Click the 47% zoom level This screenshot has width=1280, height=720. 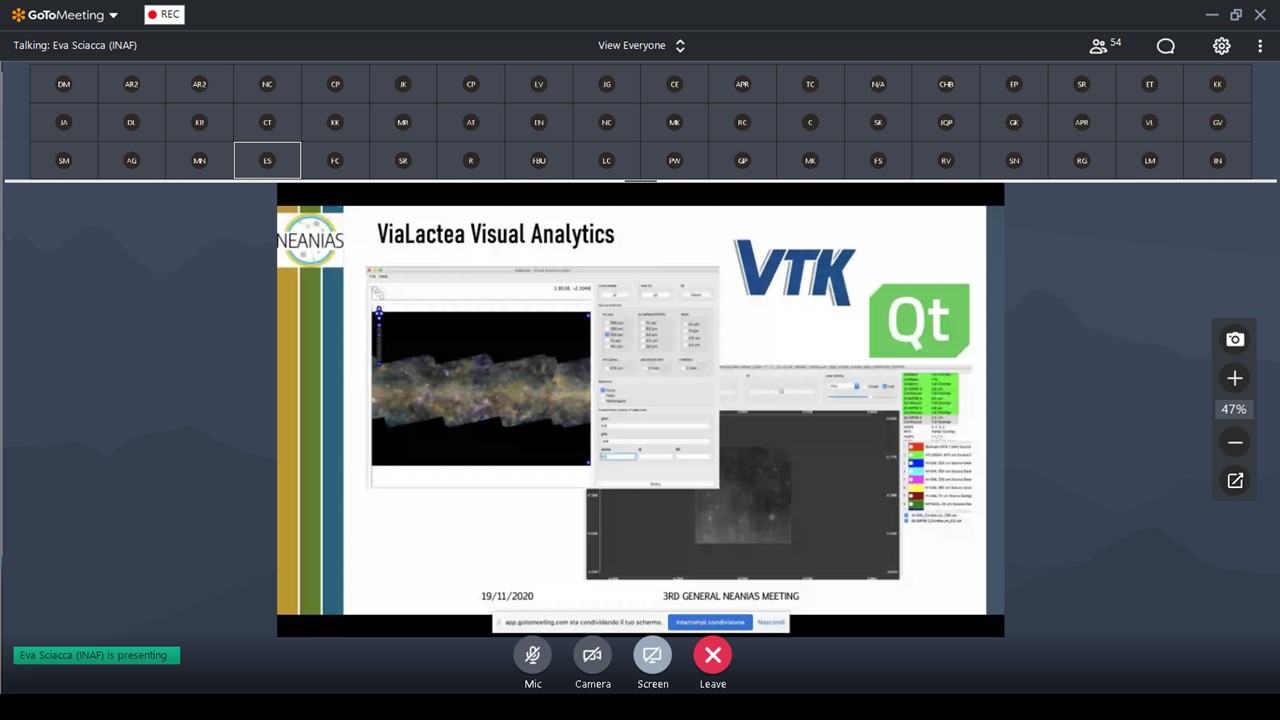pyautogui.click(x=1234, y=410)
